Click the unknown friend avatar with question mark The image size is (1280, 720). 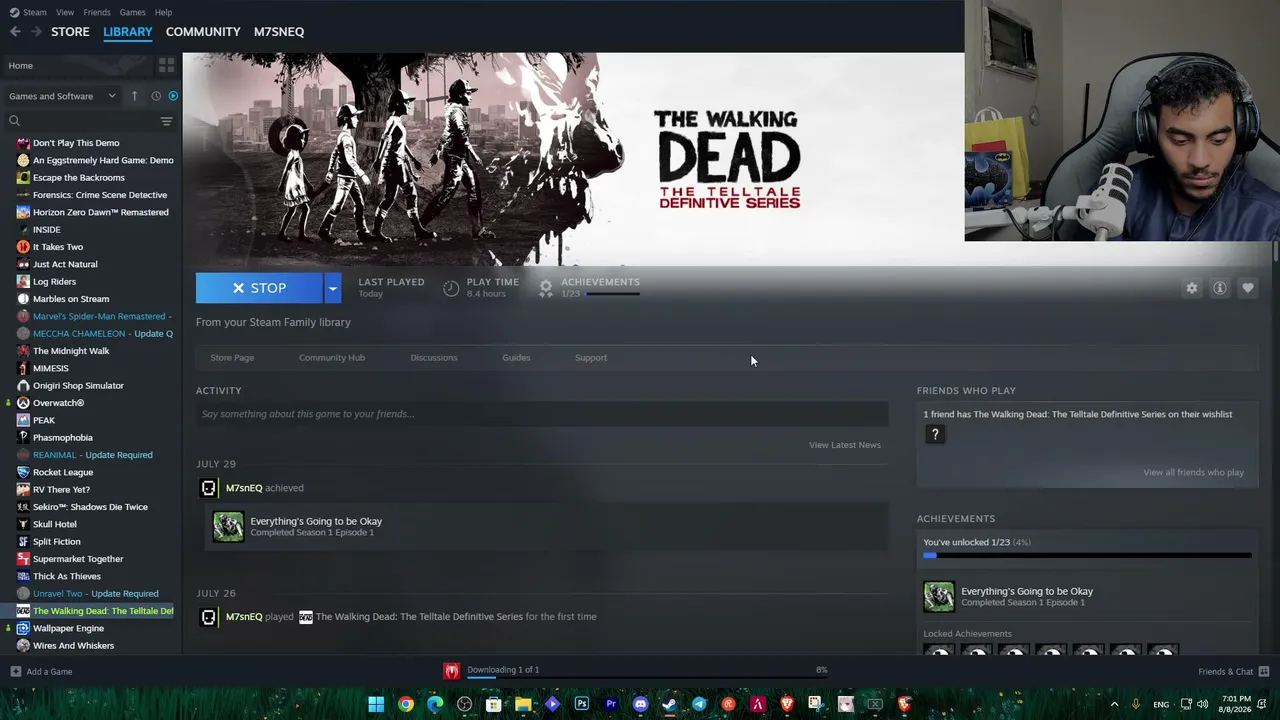click(935, 434)
